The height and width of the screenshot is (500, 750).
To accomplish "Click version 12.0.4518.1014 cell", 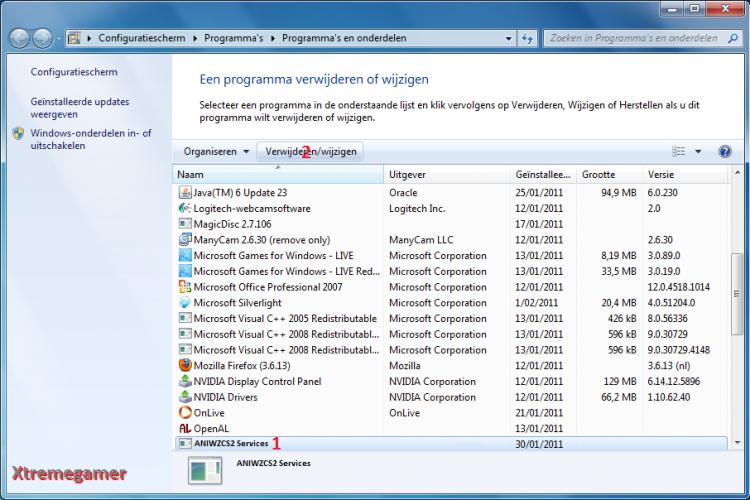I will click(x=679, y=287).
